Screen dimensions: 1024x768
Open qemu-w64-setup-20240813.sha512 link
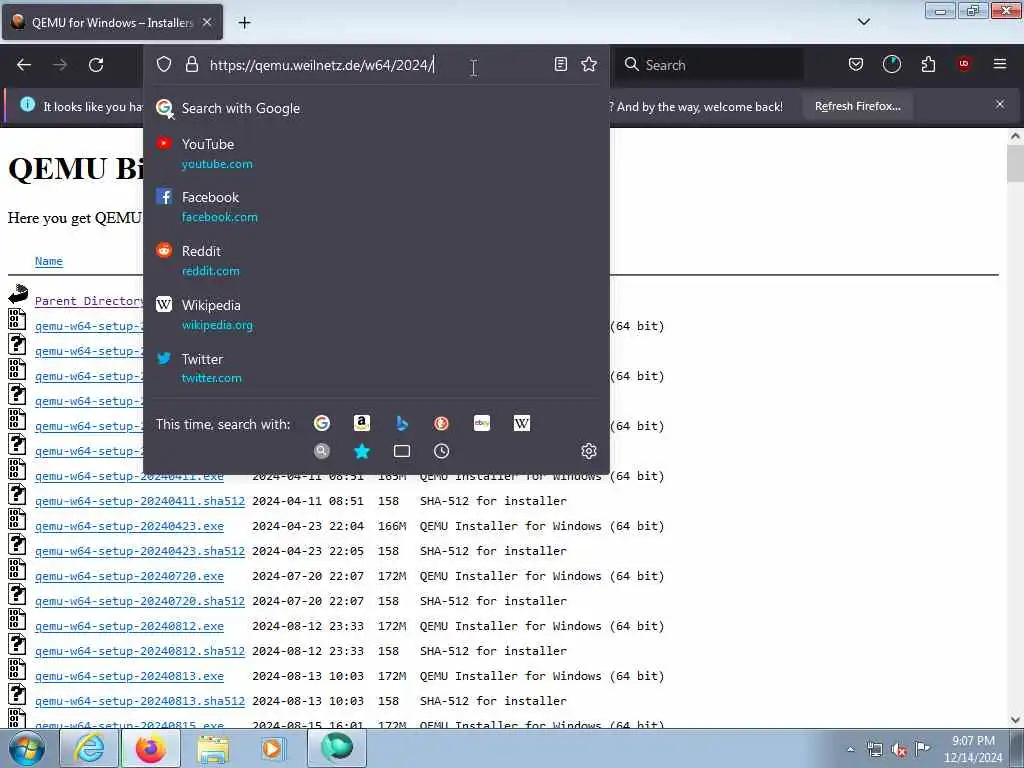140,701
